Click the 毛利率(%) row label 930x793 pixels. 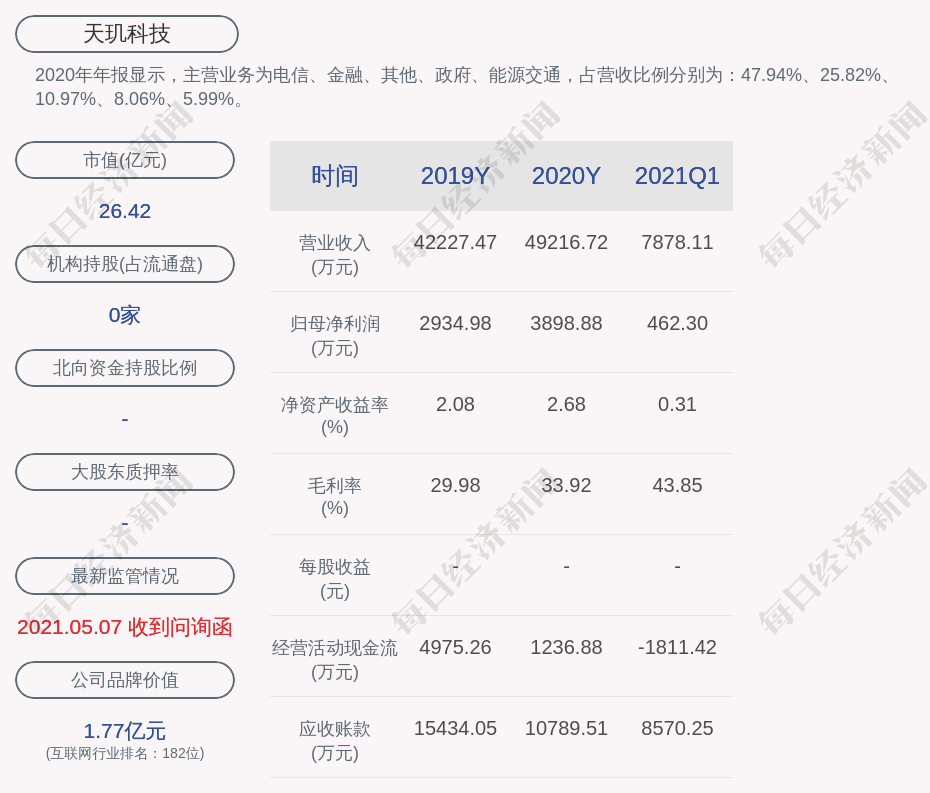335,497
